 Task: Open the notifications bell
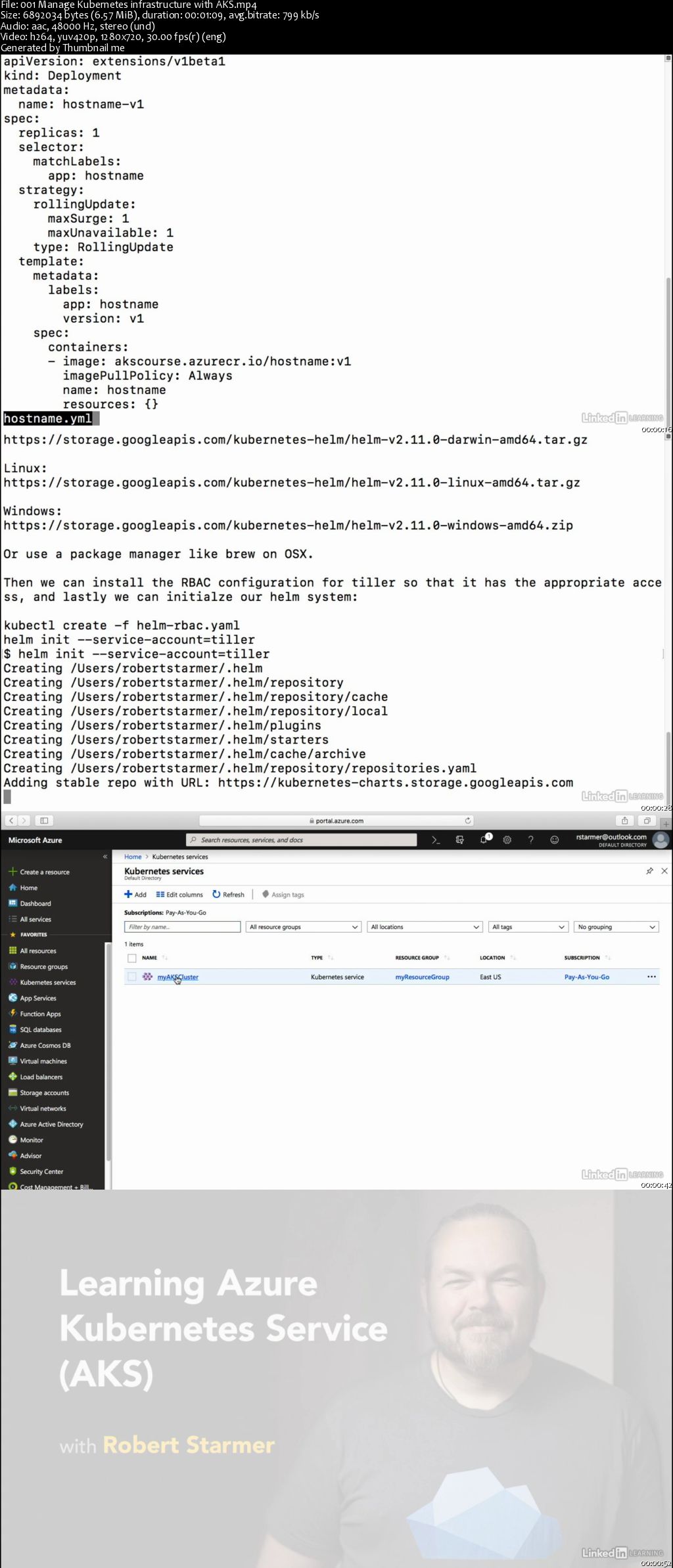click(x=484, y=840)
